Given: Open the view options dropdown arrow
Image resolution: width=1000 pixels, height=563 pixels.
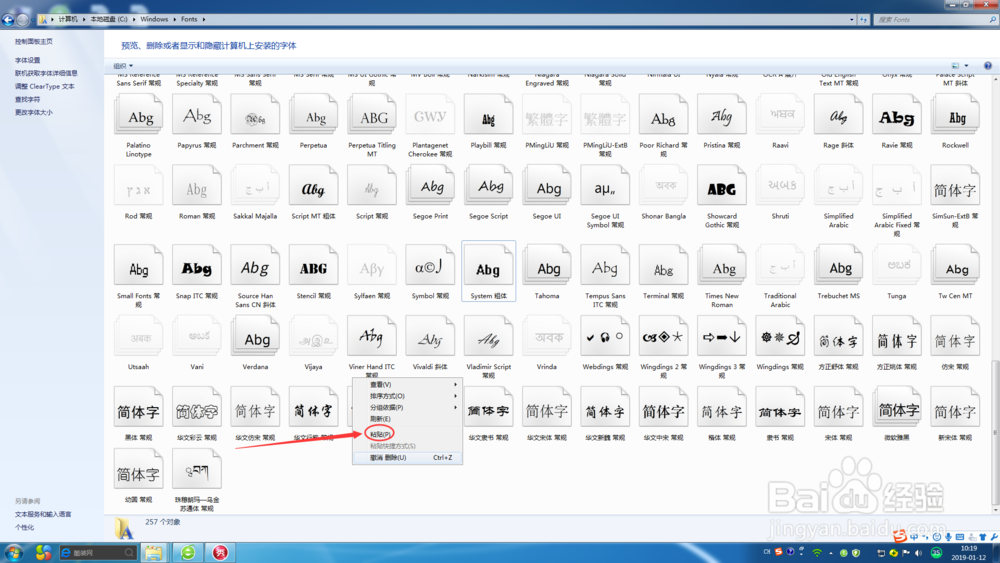Looking at the screenshot, I should click(966, 66).
